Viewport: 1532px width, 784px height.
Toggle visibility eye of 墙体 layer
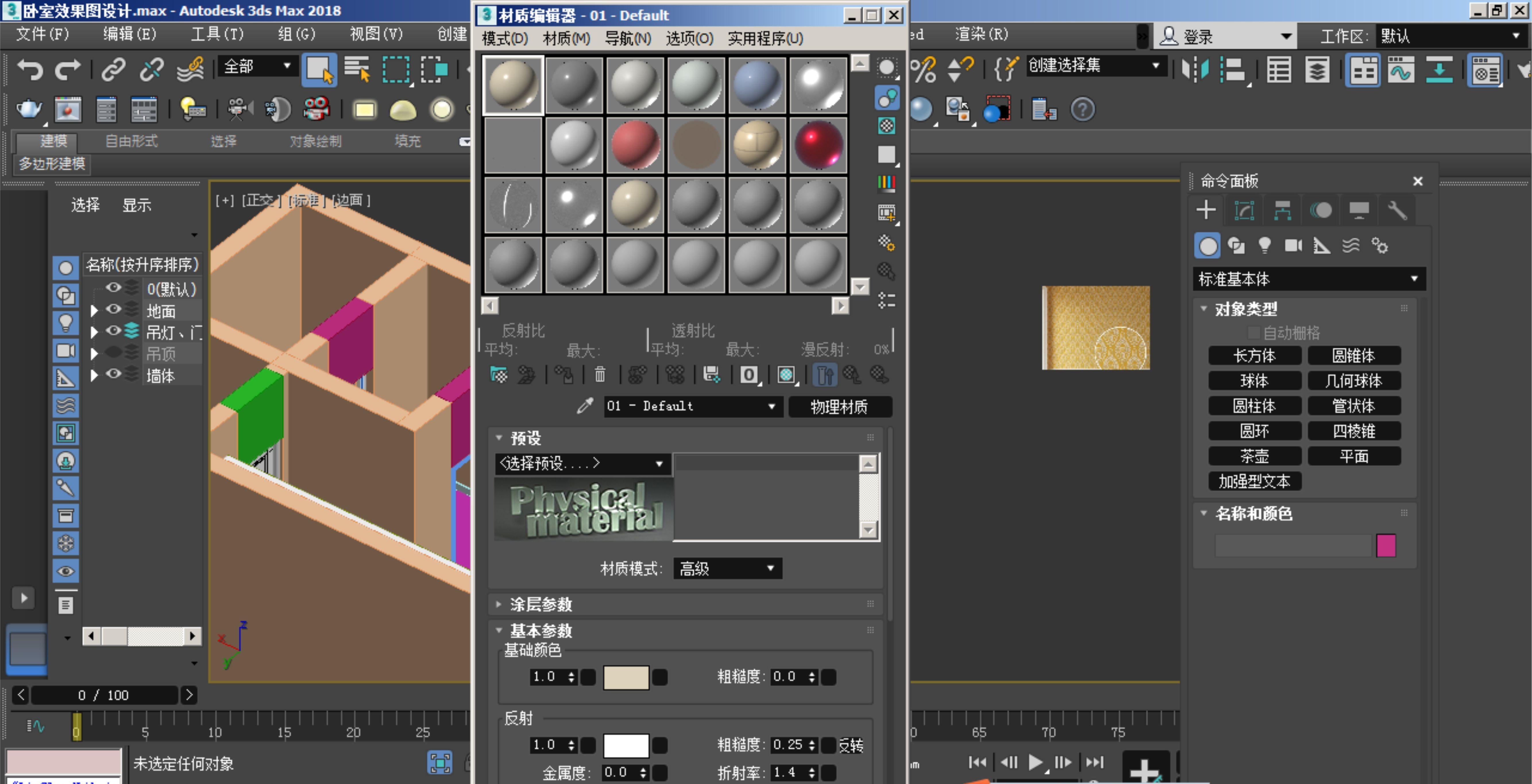[113, 374]
